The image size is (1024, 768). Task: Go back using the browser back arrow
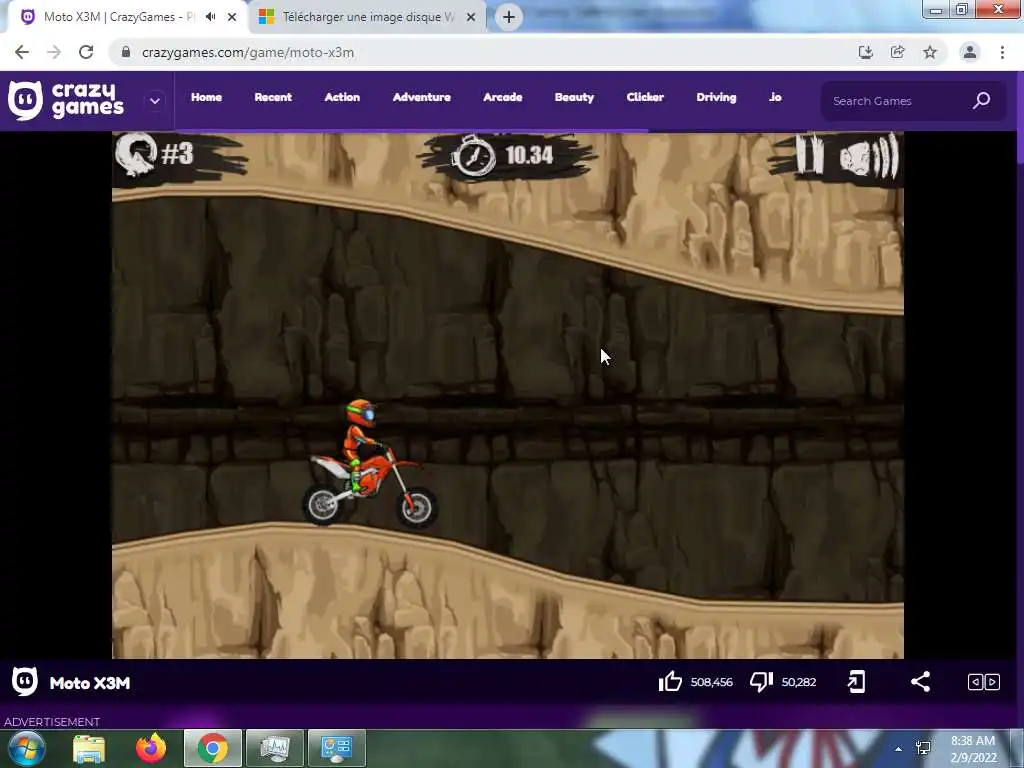click(22, 52)
